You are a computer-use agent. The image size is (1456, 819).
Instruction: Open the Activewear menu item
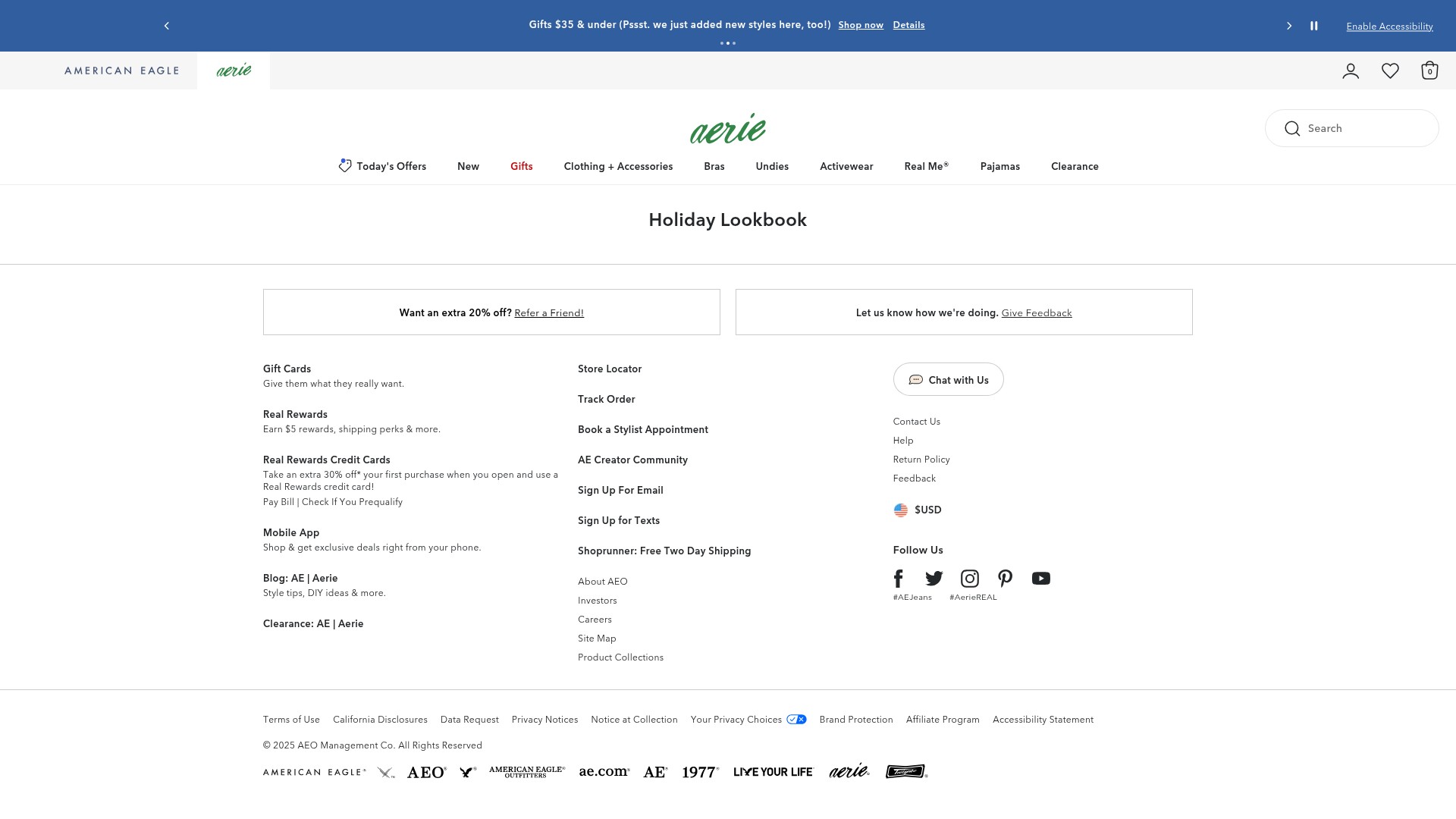coord(846,166)
